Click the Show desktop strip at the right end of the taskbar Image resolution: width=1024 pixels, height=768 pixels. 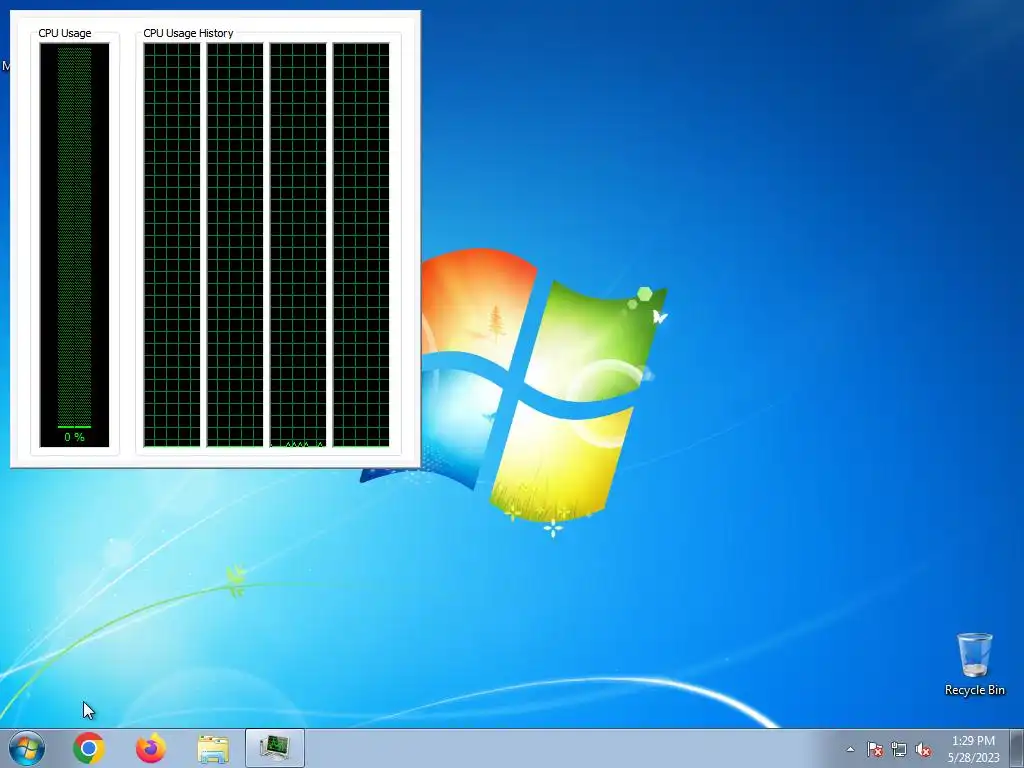click(x=1017, y=748)
